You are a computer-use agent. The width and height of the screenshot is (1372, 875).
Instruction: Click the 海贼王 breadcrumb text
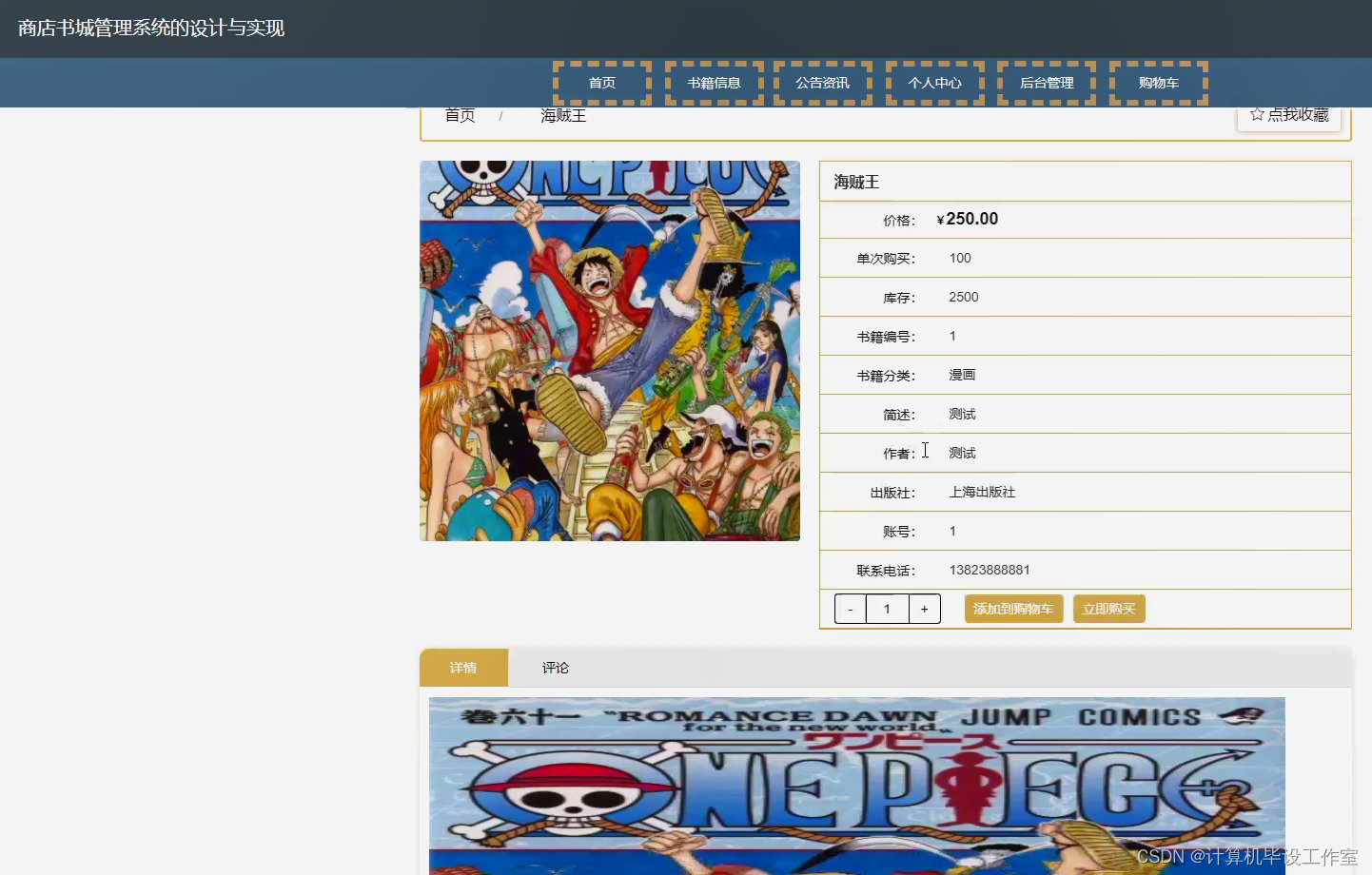tap(563, 115)
